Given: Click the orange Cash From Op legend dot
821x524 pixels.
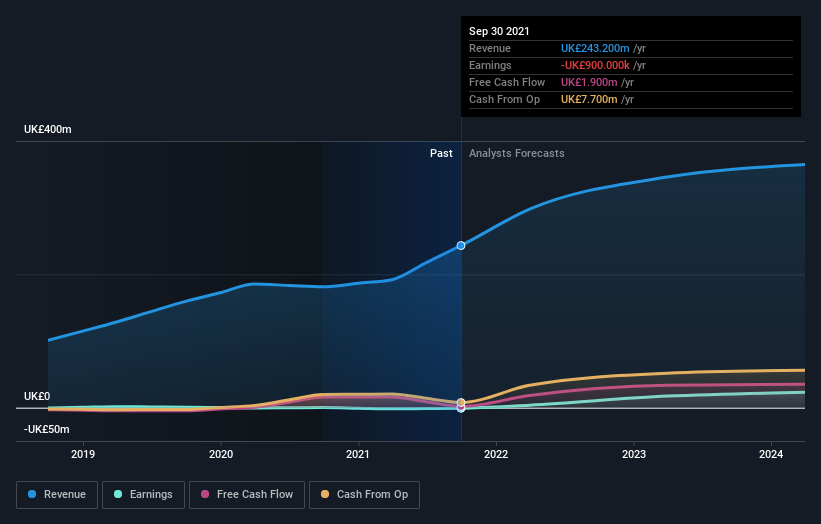Looking at the screenshot, I should click(325, 494).
